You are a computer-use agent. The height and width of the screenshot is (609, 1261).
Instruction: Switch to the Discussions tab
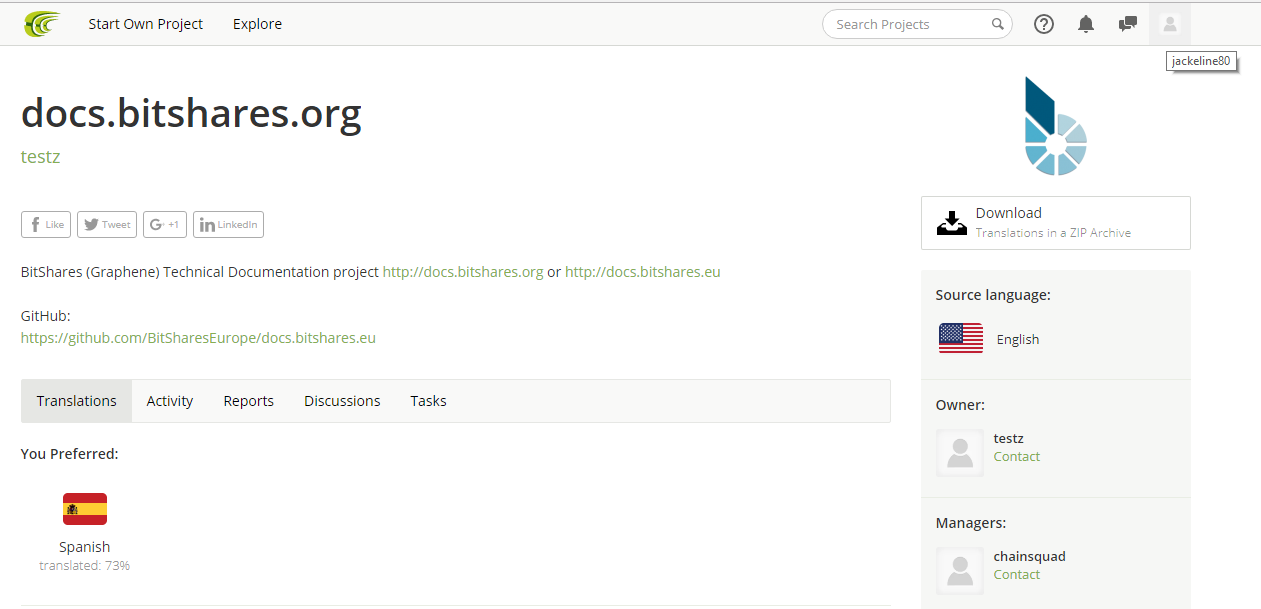[x=342, y=401]
